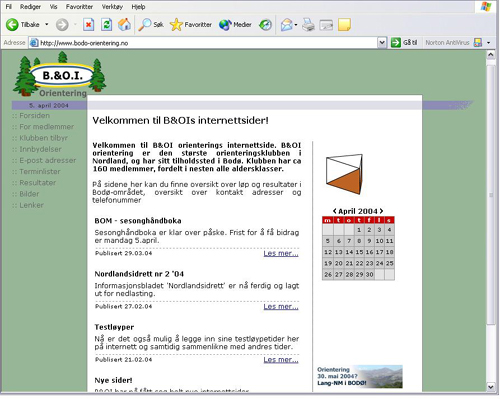Open the Tilbake history dropdown arrow
Image resolution: width=500 pixels, height=399 pixels.
tap(47, 25)
